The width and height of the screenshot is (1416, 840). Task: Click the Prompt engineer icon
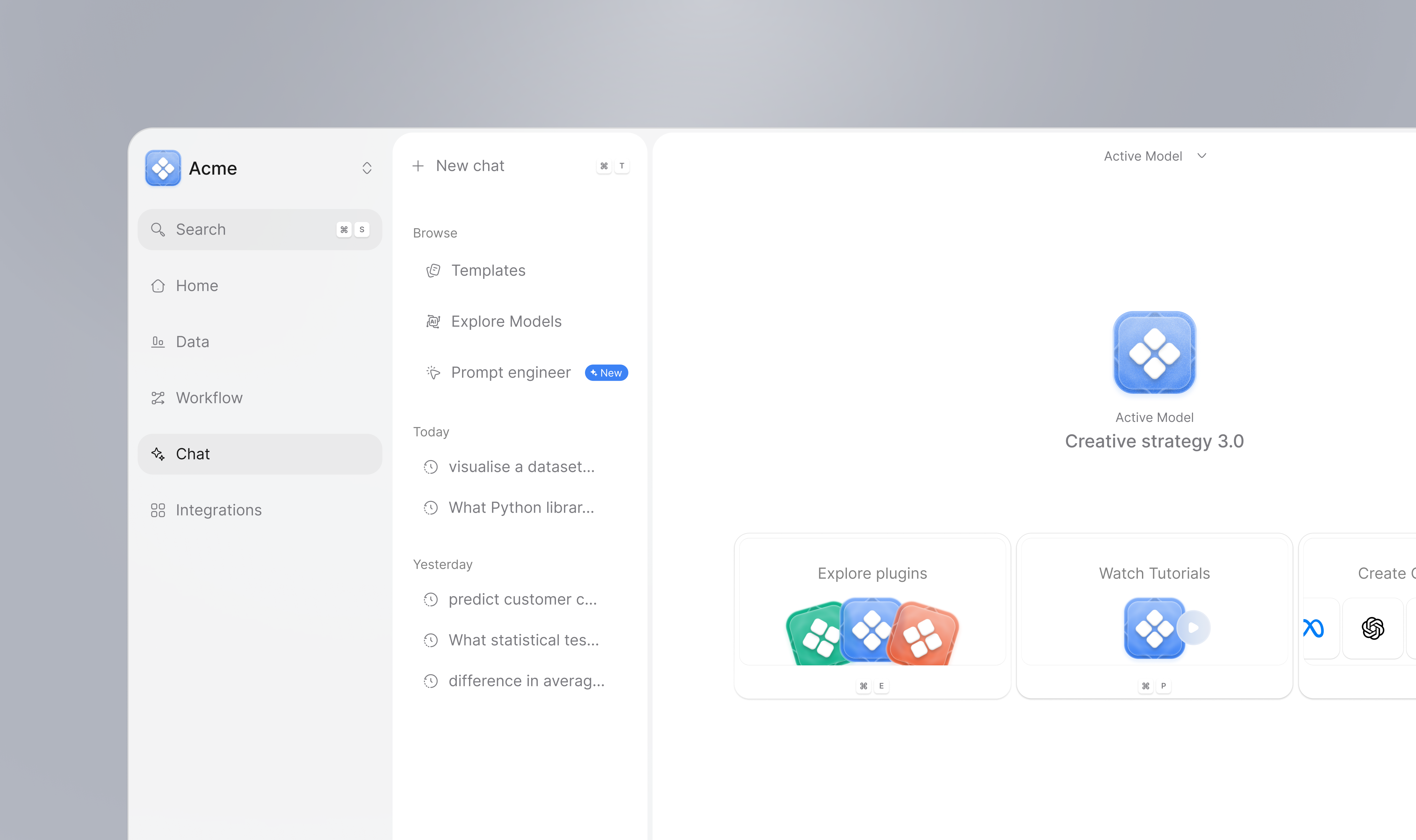pyautogui.click(x=434, y=373)
